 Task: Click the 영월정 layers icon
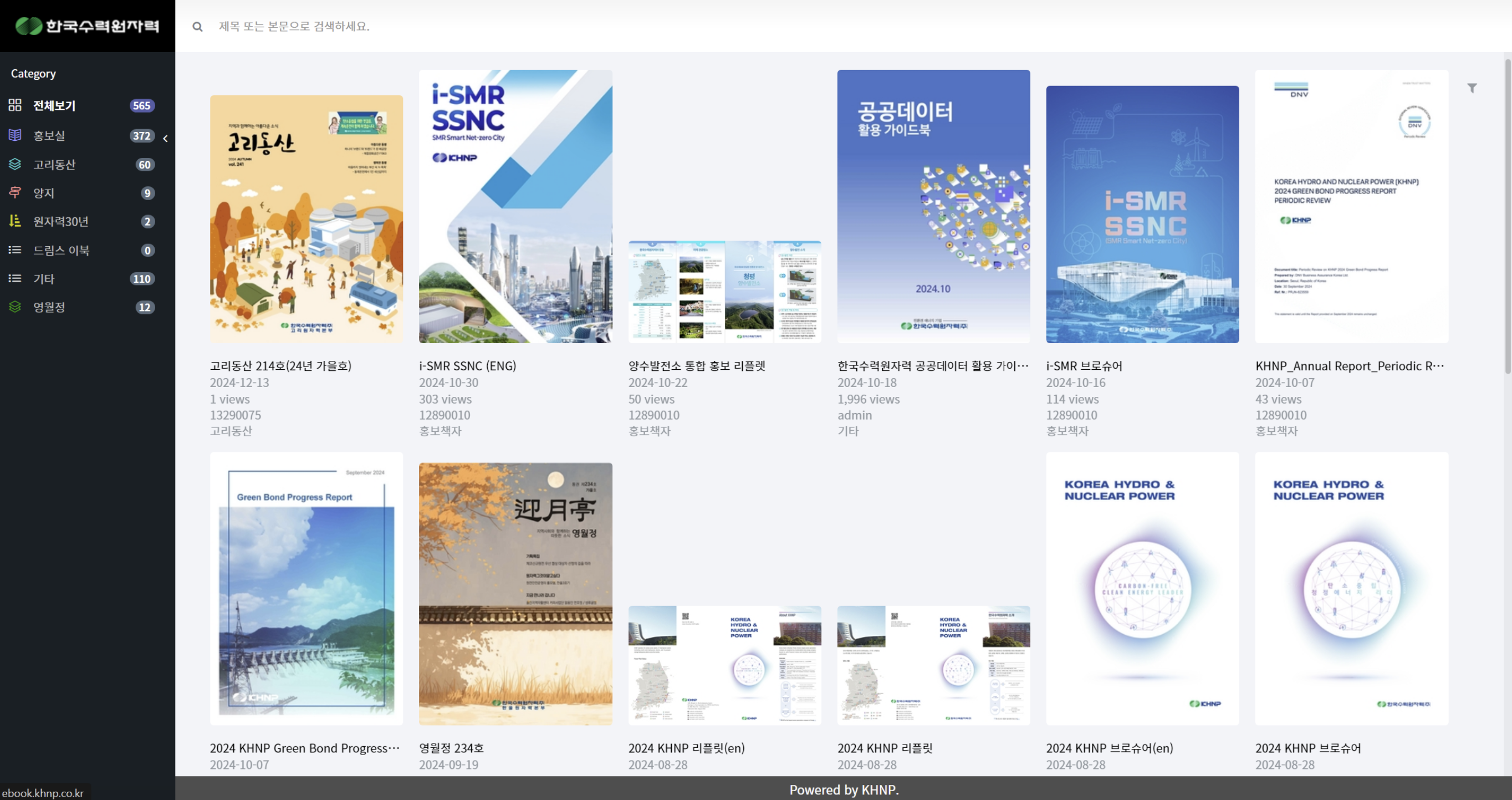pos(16,307)
